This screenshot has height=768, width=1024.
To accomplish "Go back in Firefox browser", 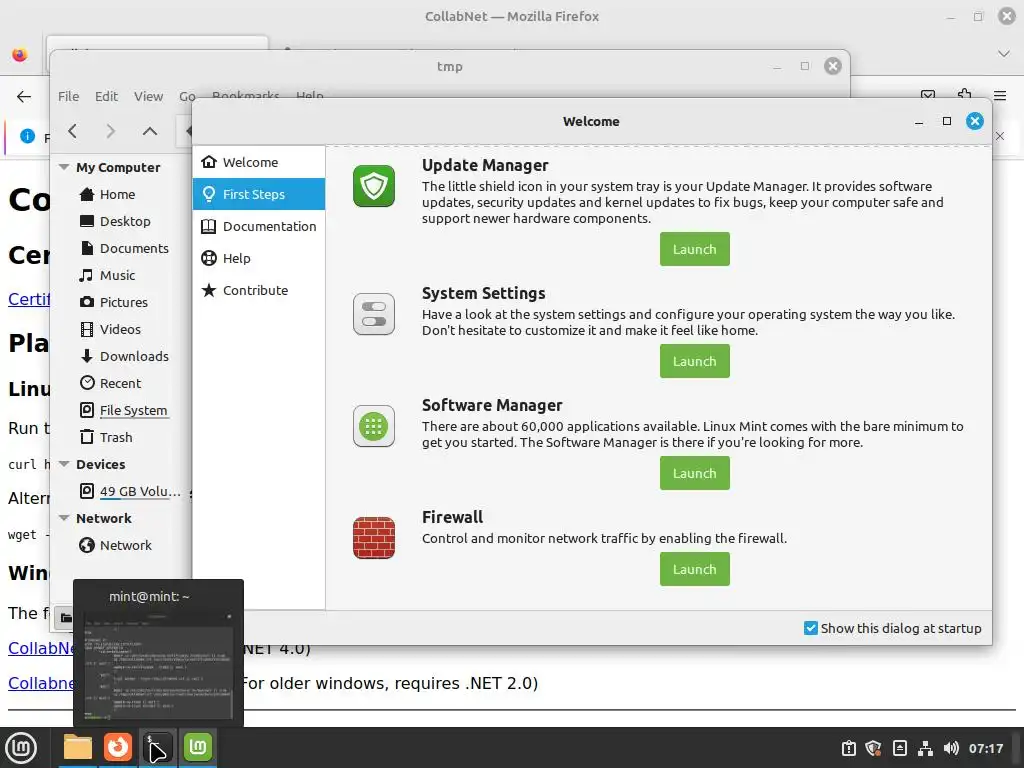I will (24, 97).
